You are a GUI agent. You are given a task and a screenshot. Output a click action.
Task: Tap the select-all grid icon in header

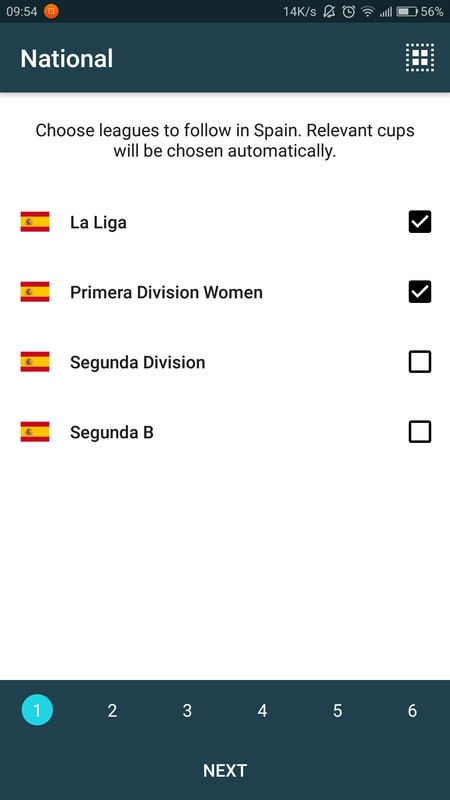pyautogui.click(x=420, y=57)
